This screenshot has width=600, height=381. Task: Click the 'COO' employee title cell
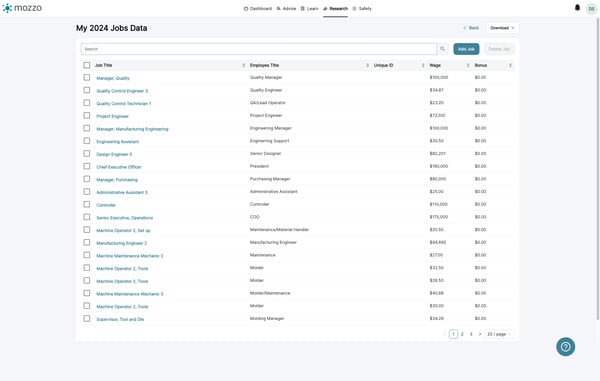(254, 217)
